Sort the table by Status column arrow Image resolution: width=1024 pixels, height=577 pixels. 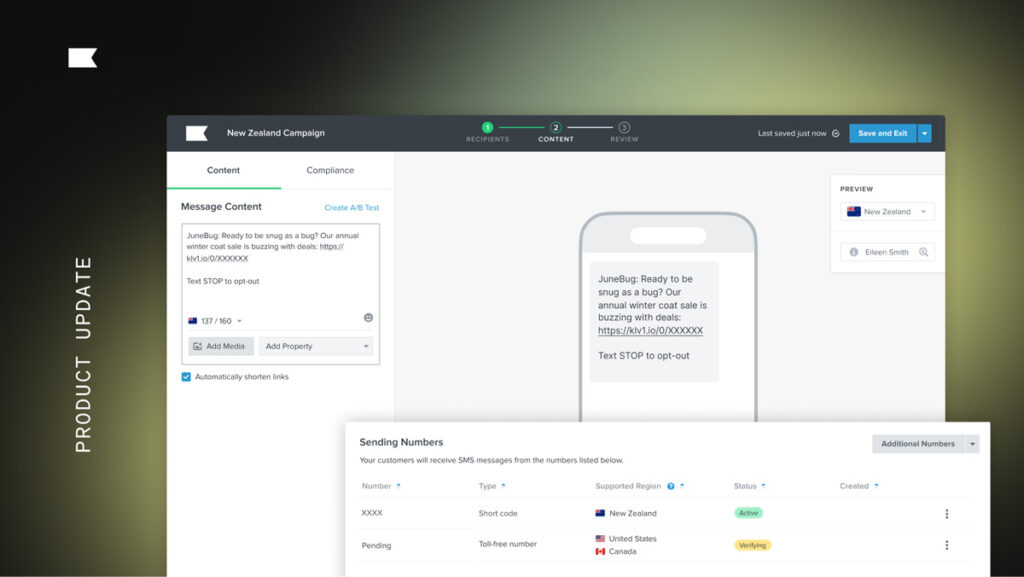click(765, 486)
